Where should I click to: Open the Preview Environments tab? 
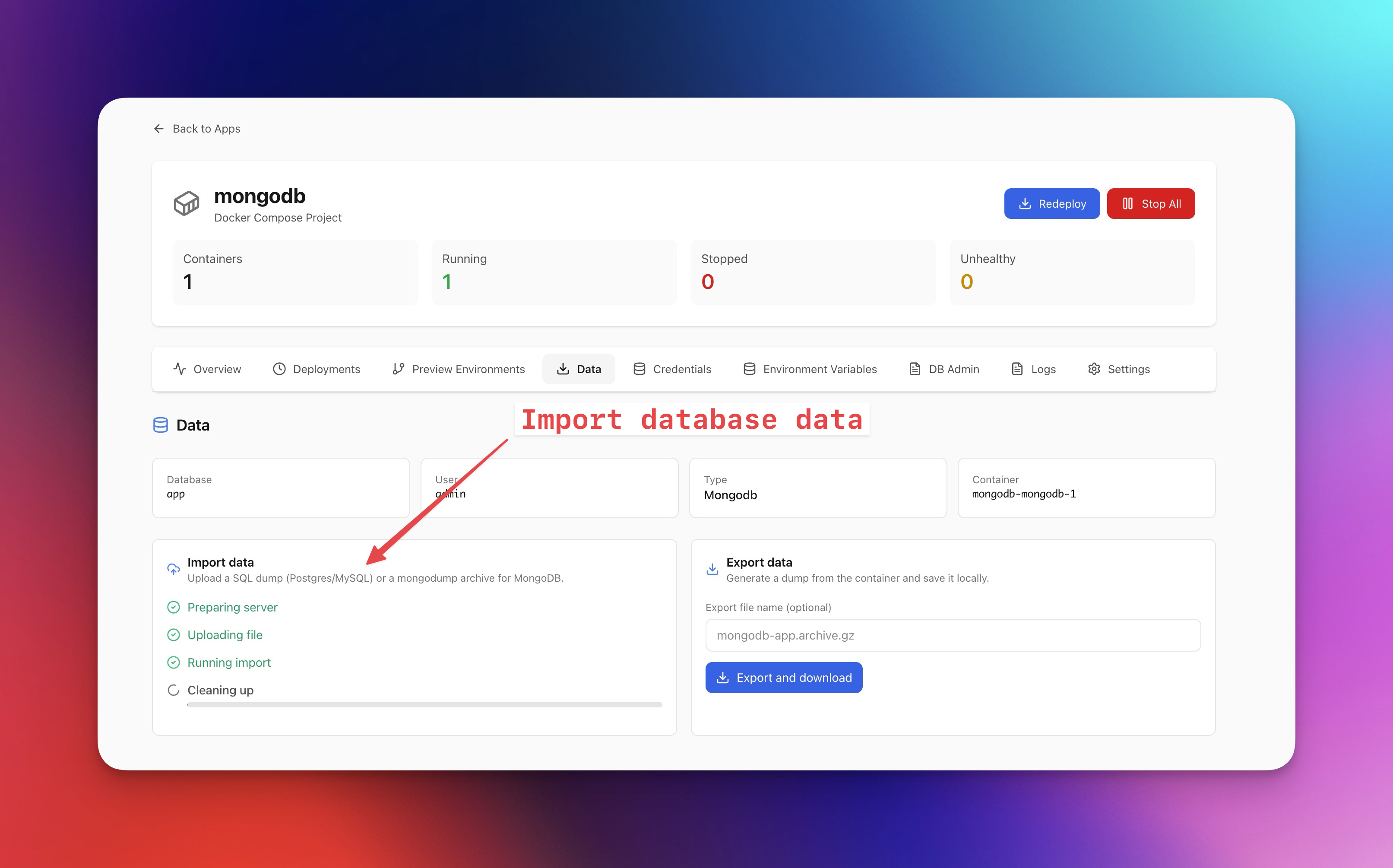point(459,369)
